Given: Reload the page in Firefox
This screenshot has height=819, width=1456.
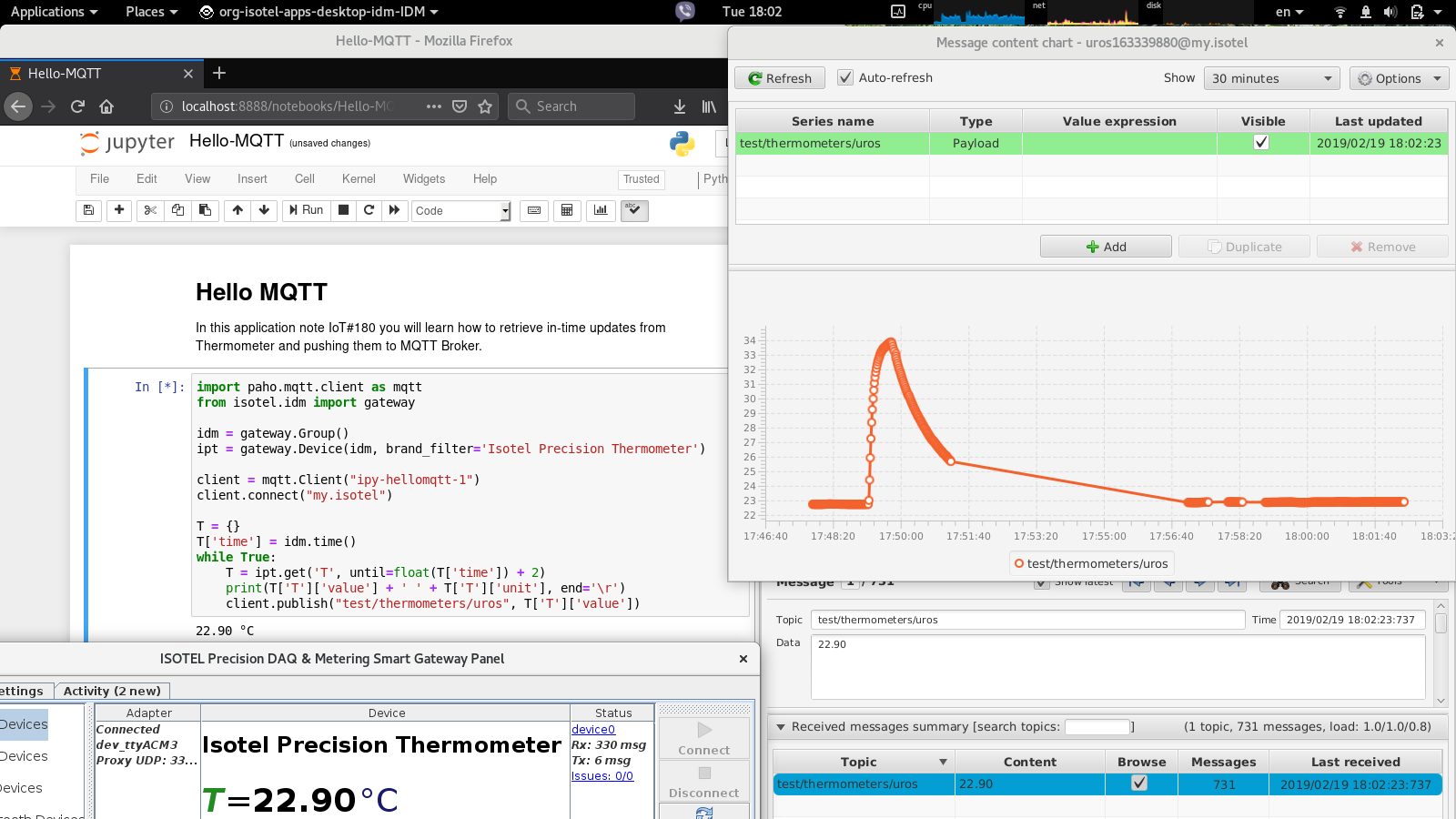Looking at the screenshot, I should point(77,106).
